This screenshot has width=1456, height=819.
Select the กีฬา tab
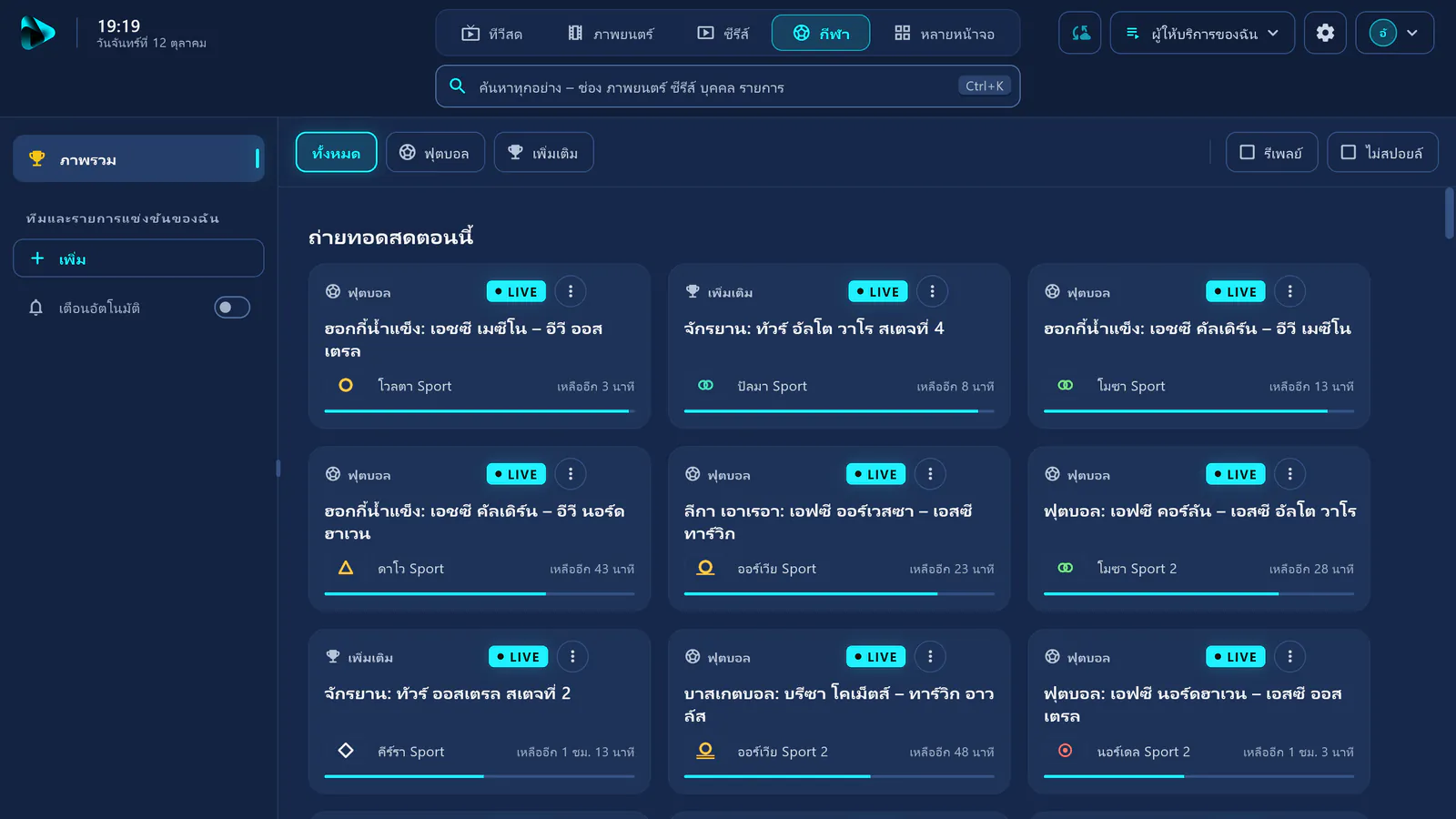pyautogui.click(x=821, y=34)
